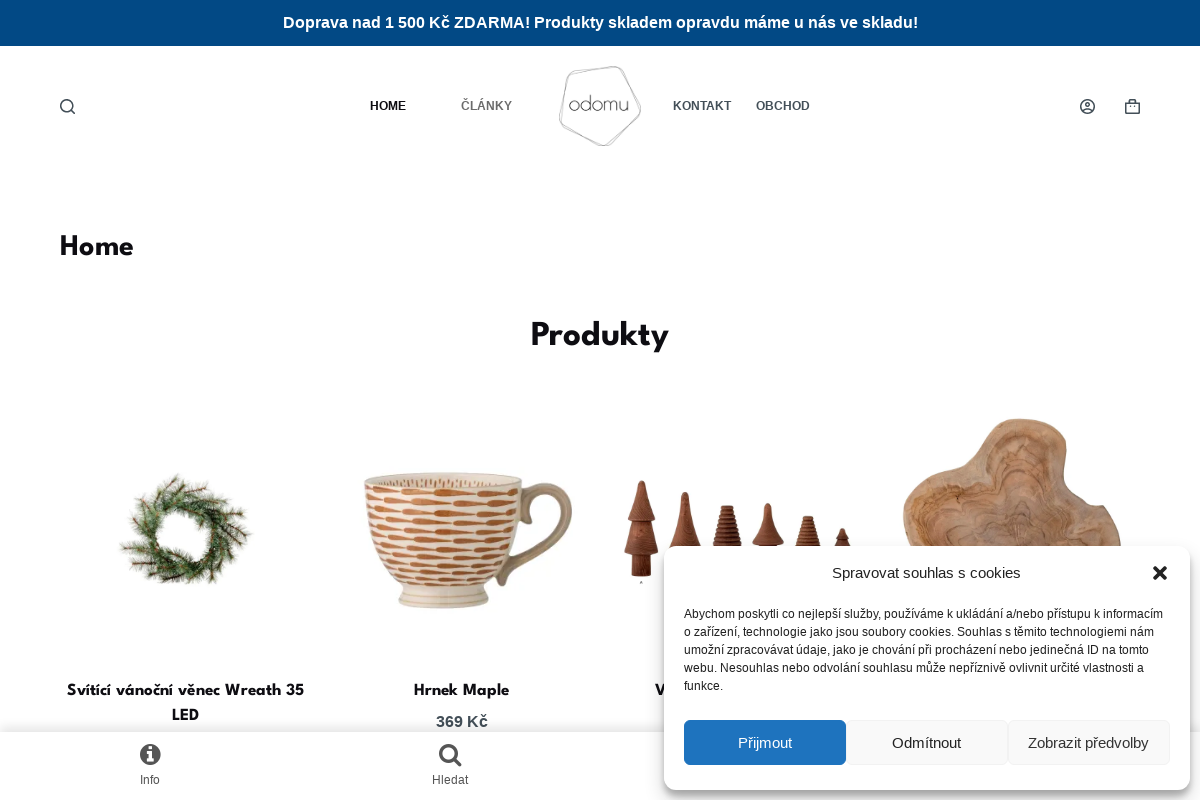This screenshot has height=800, width=1200.
Task: Open the OBCHOD menu item
Action: (783, 106)
